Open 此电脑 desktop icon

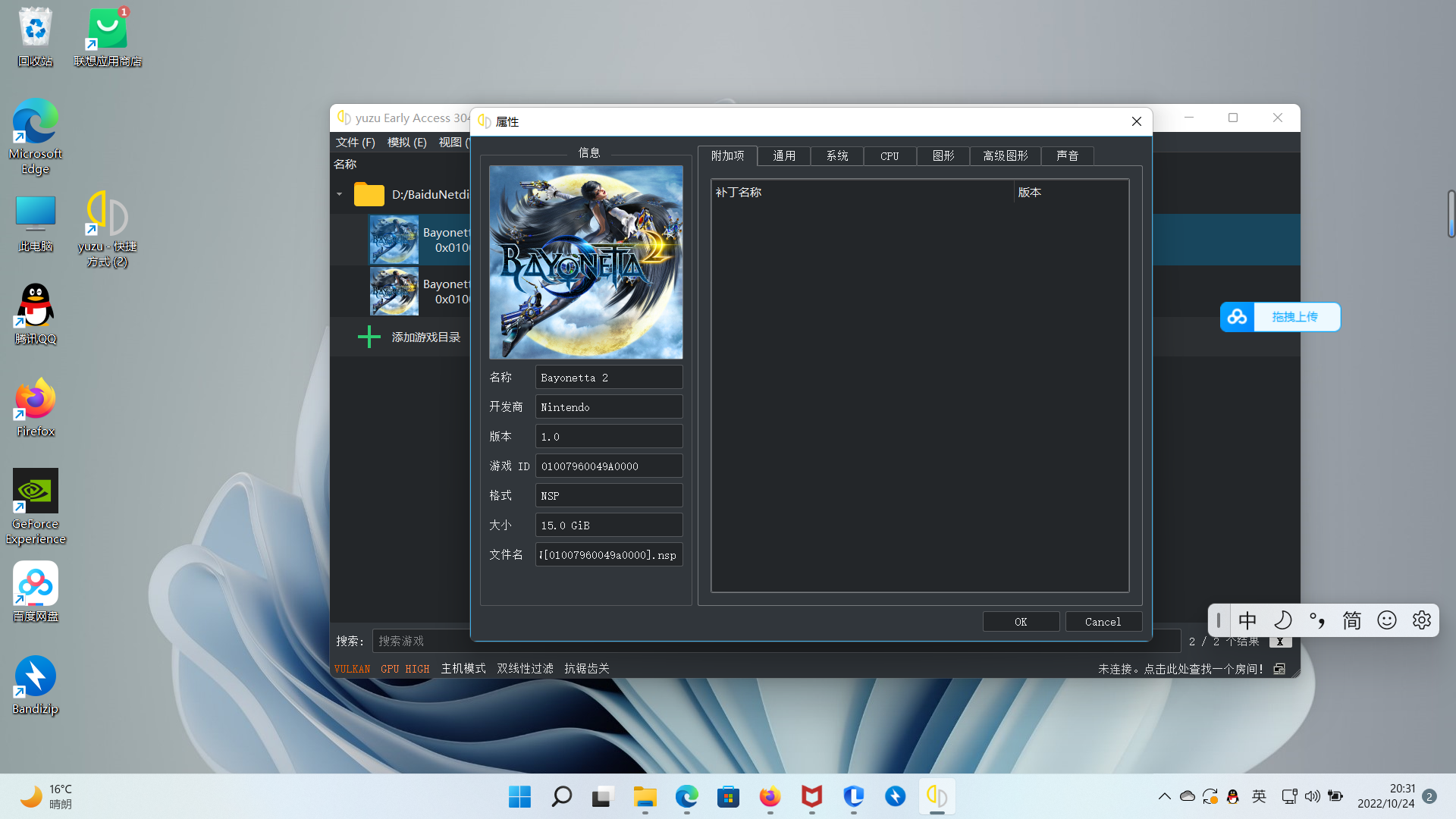click(36, 224)
